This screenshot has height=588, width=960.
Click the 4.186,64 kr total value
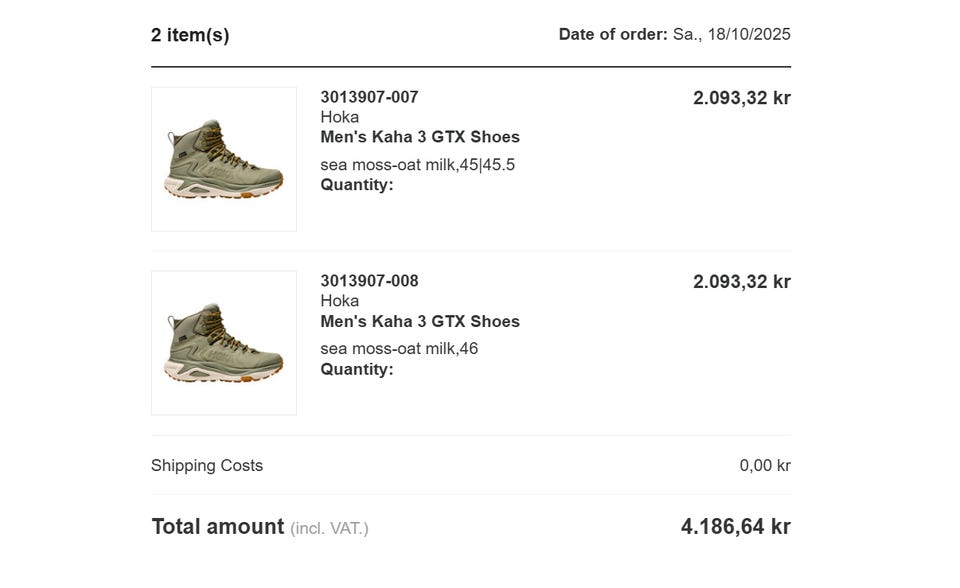735,527
